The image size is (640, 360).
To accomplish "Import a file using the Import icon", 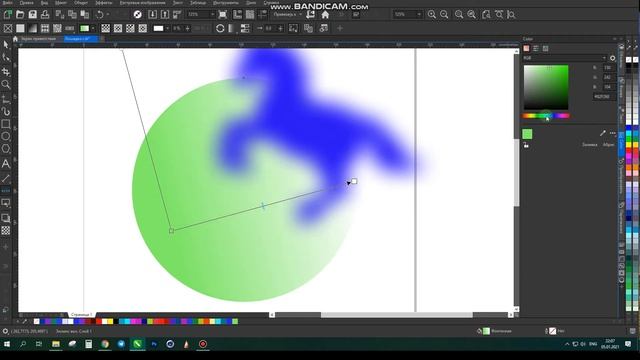I will pyautogui.click(x=153, y=15).
